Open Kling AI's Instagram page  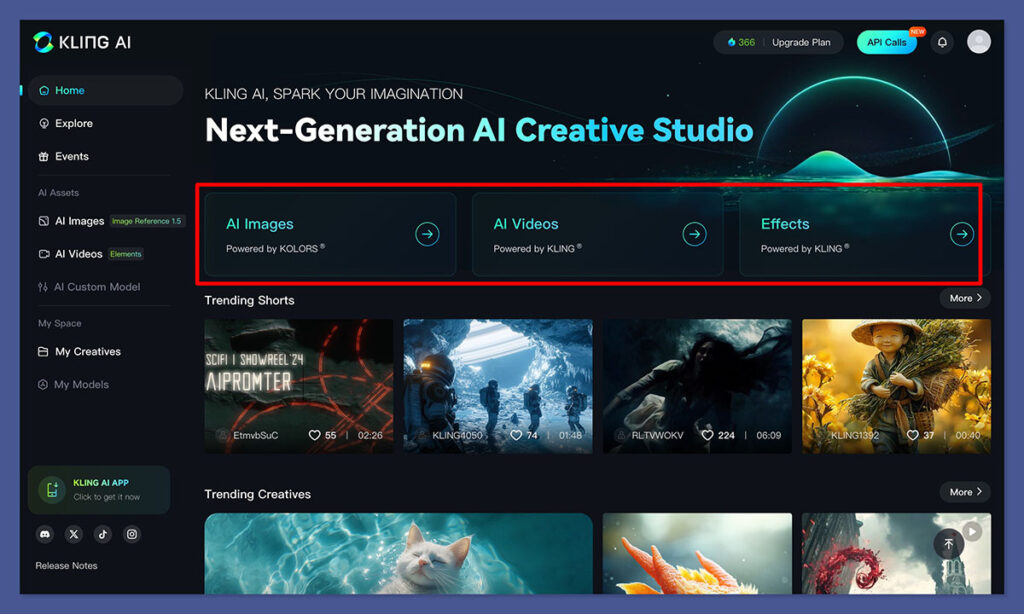coord(131,534)
